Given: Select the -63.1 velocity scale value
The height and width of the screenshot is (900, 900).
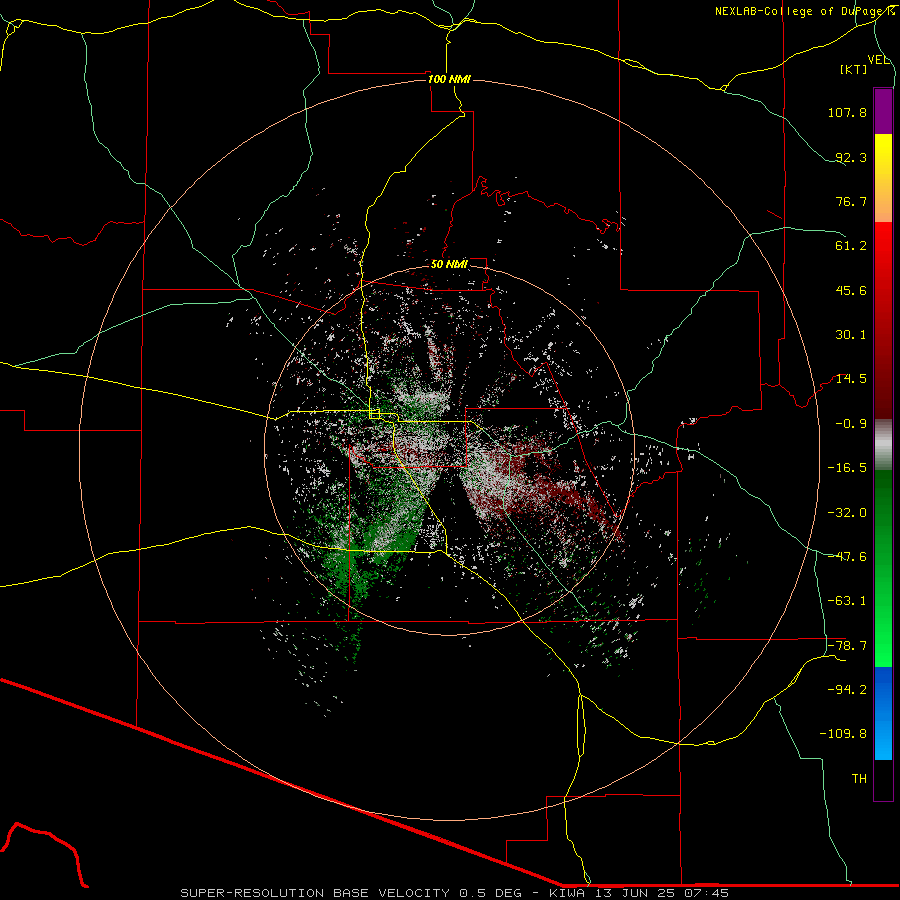Looking at the screenshot, I should (x=847, y=601).
